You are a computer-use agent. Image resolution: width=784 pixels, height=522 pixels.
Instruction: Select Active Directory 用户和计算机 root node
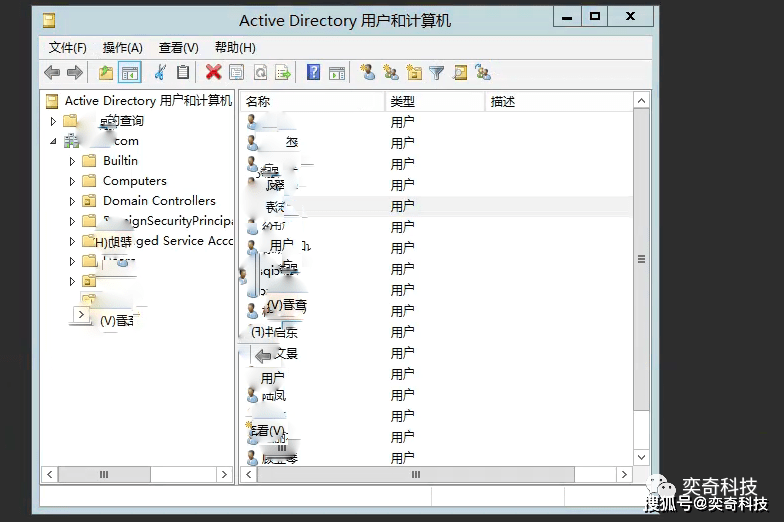coord(148,100)
